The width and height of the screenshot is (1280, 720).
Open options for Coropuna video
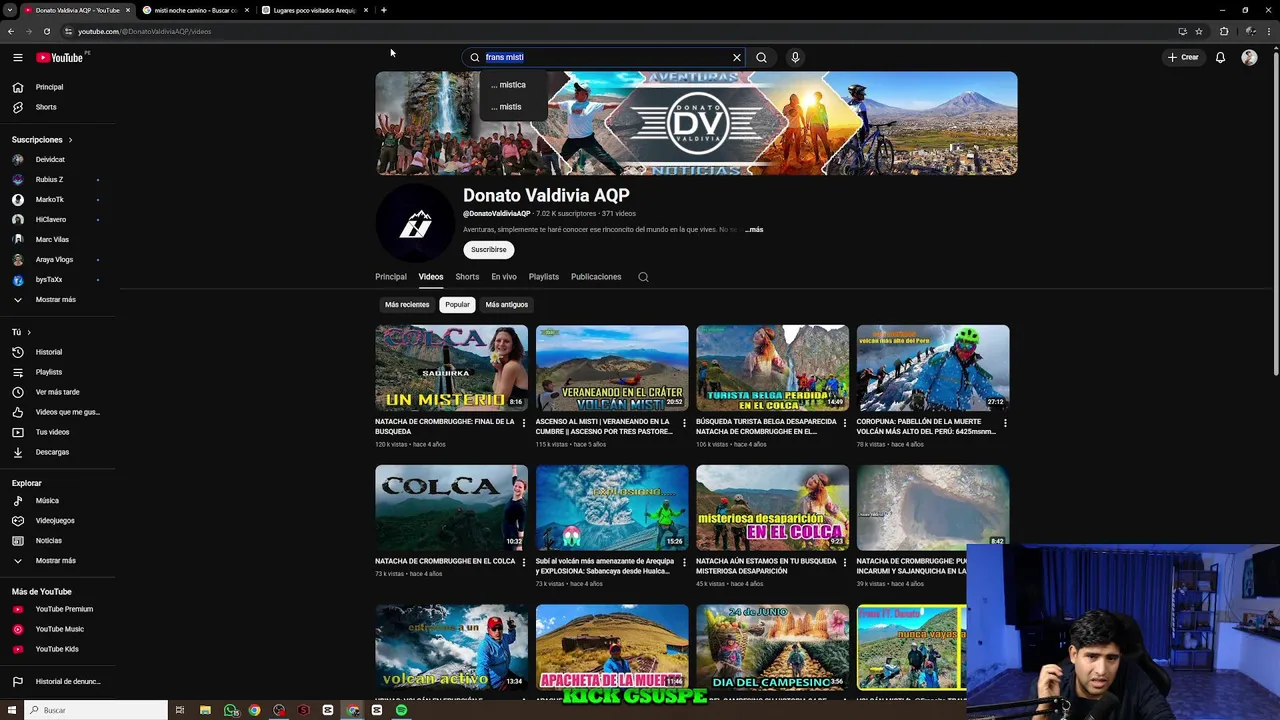[x=1005, y=423]
